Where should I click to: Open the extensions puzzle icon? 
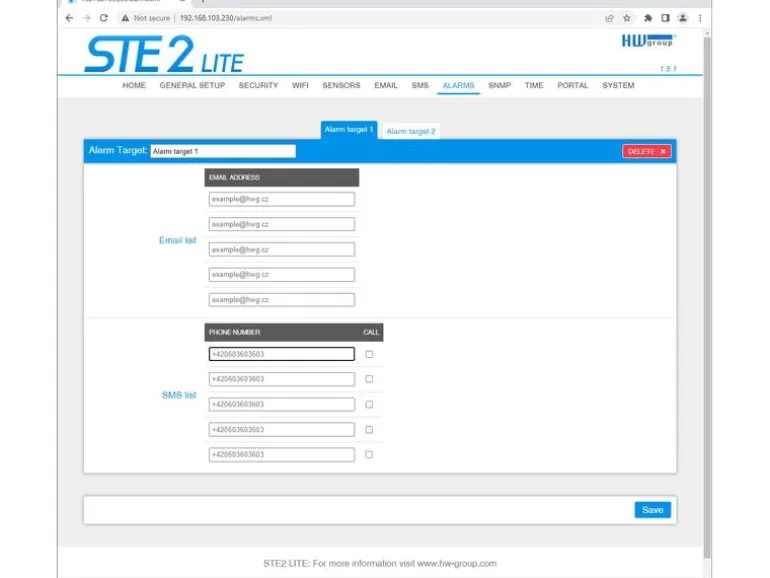[x=648, y=18]
